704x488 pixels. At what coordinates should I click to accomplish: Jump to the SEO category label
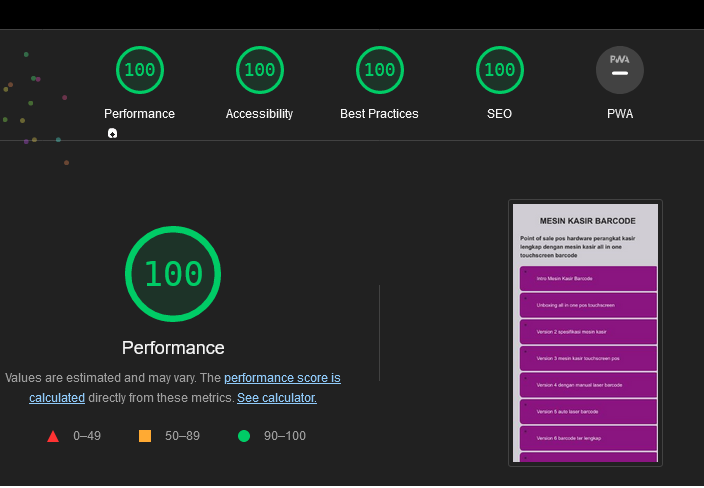(500, 114)
